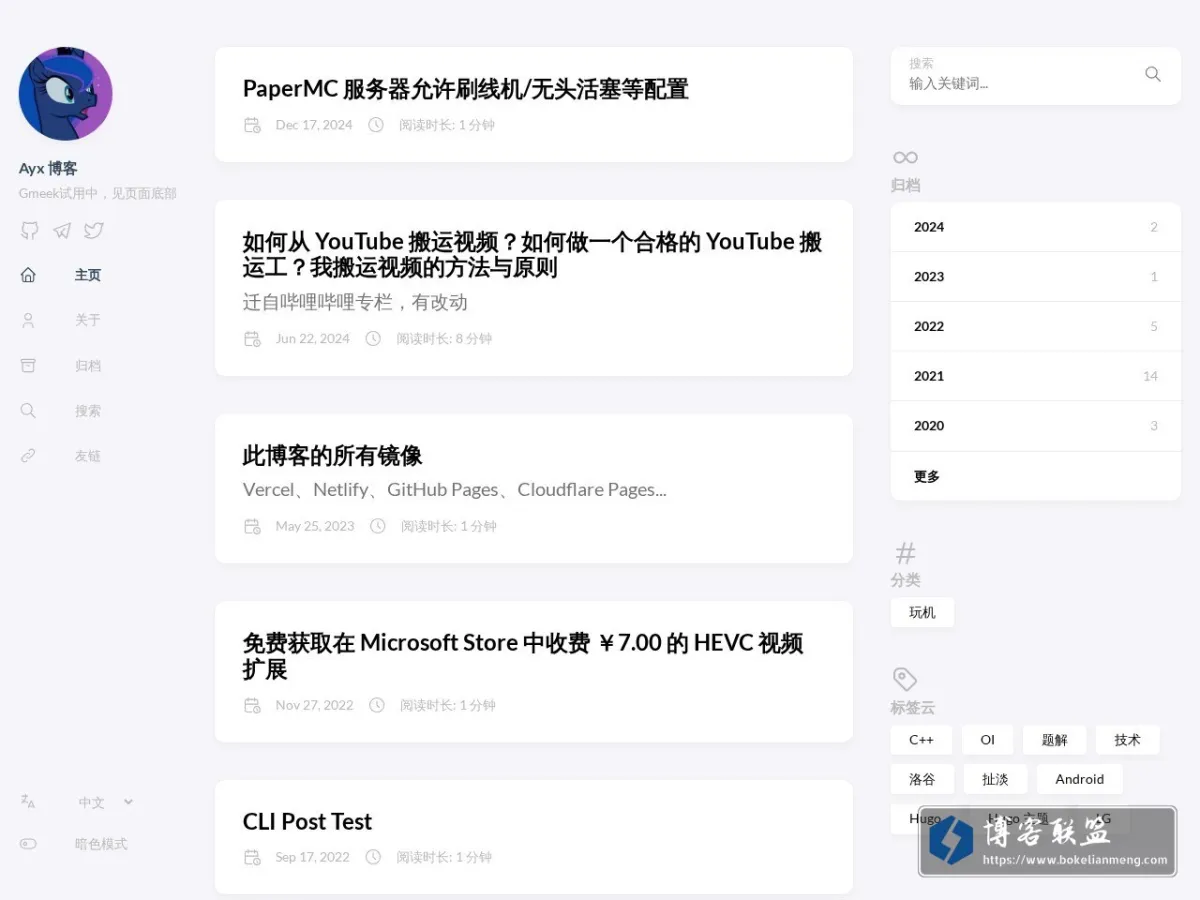
Task: Click the calendar icon beside May 25, 2023
Action: pyautogui.click(x=252, y=526)
